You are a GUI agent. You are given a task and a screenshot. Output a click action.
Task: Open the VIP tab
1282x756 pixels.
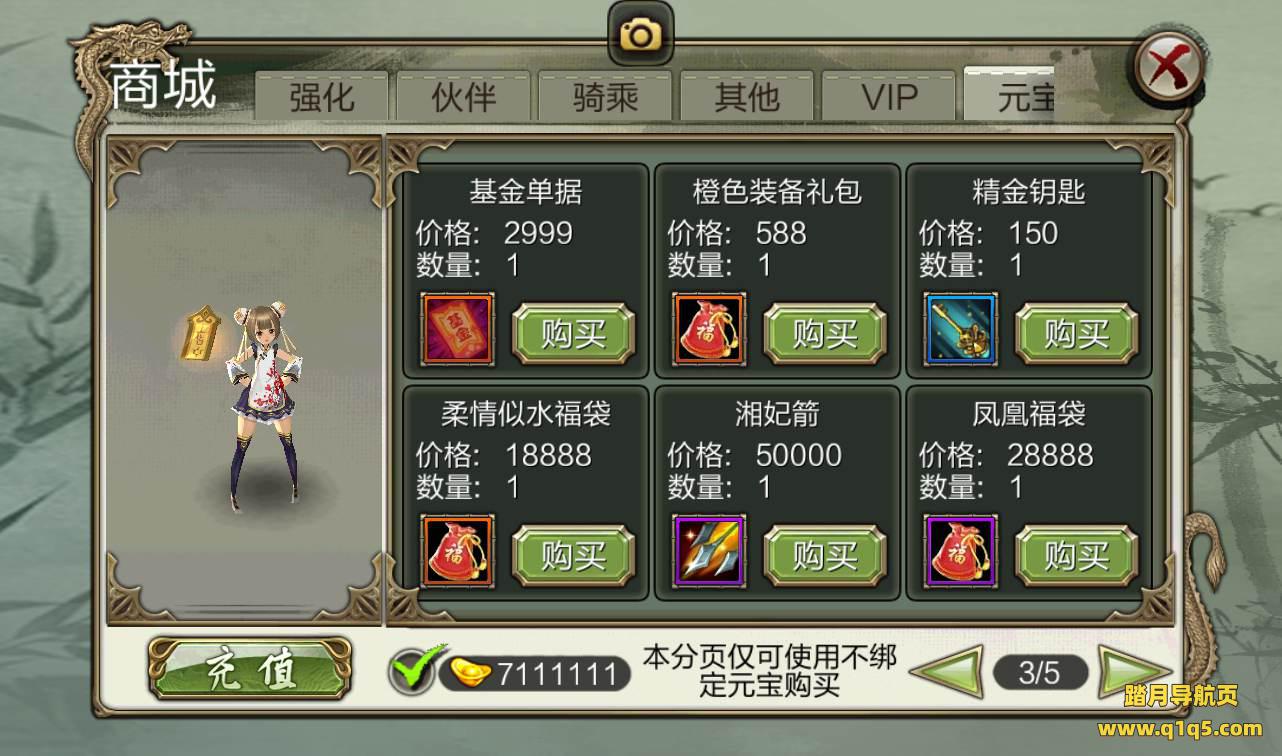click(890, 96)
